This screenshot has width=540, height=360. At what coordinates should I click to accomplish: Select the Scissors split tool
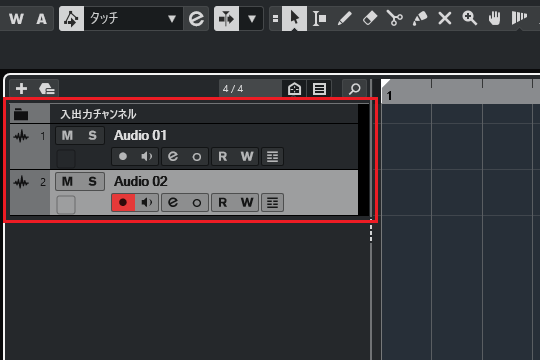[395, 18]
